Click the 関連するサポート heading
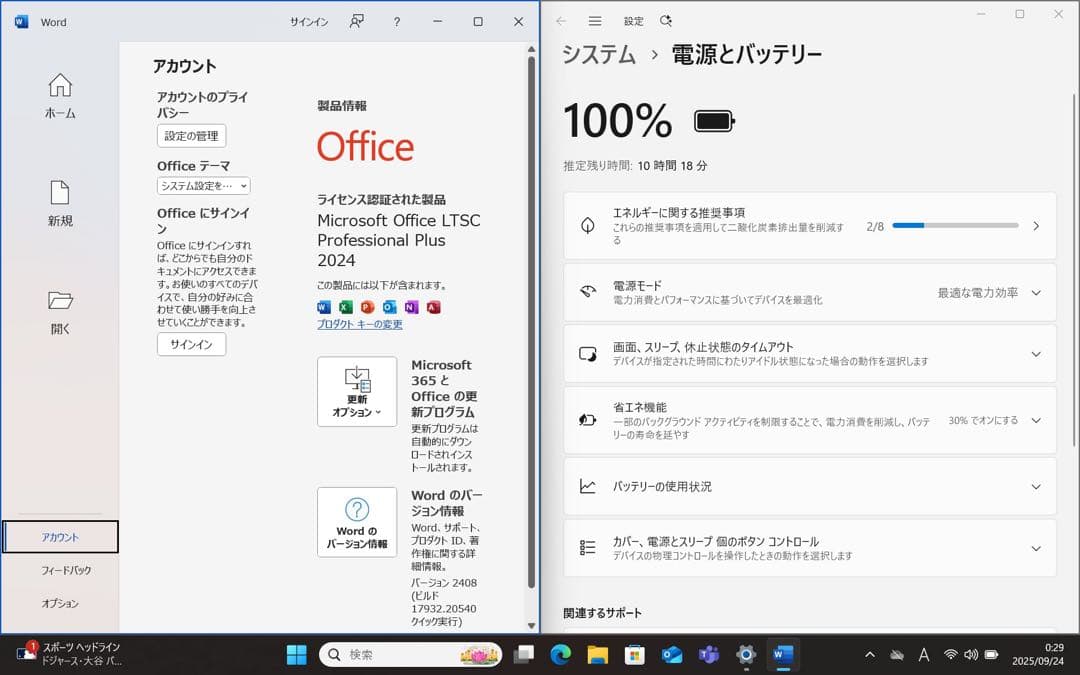1080x675 pixels. 602,613
